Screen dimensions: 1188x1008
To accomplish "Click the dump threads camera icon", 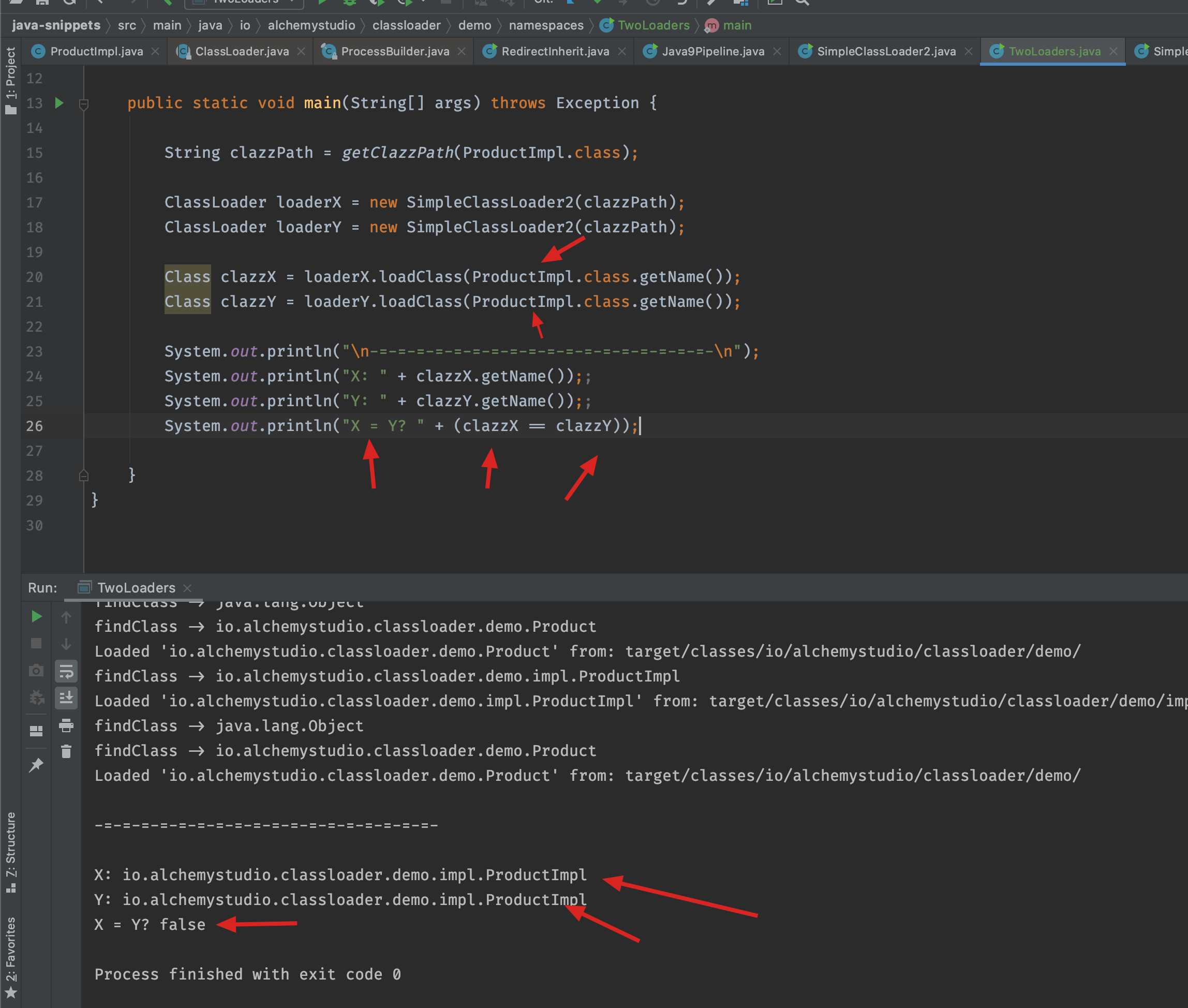I will (36, 670).
